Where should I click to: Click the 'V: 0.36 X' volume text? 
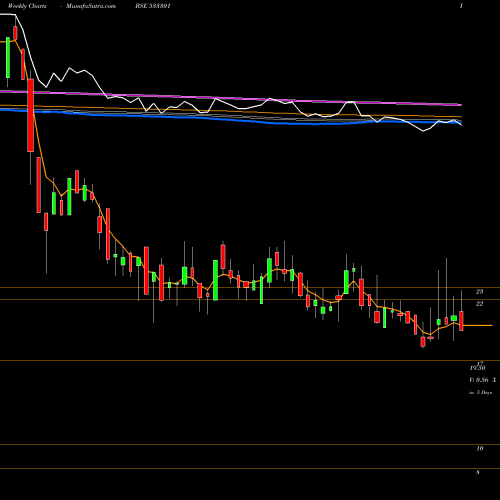pyautogui.click(x=483, y=380)
